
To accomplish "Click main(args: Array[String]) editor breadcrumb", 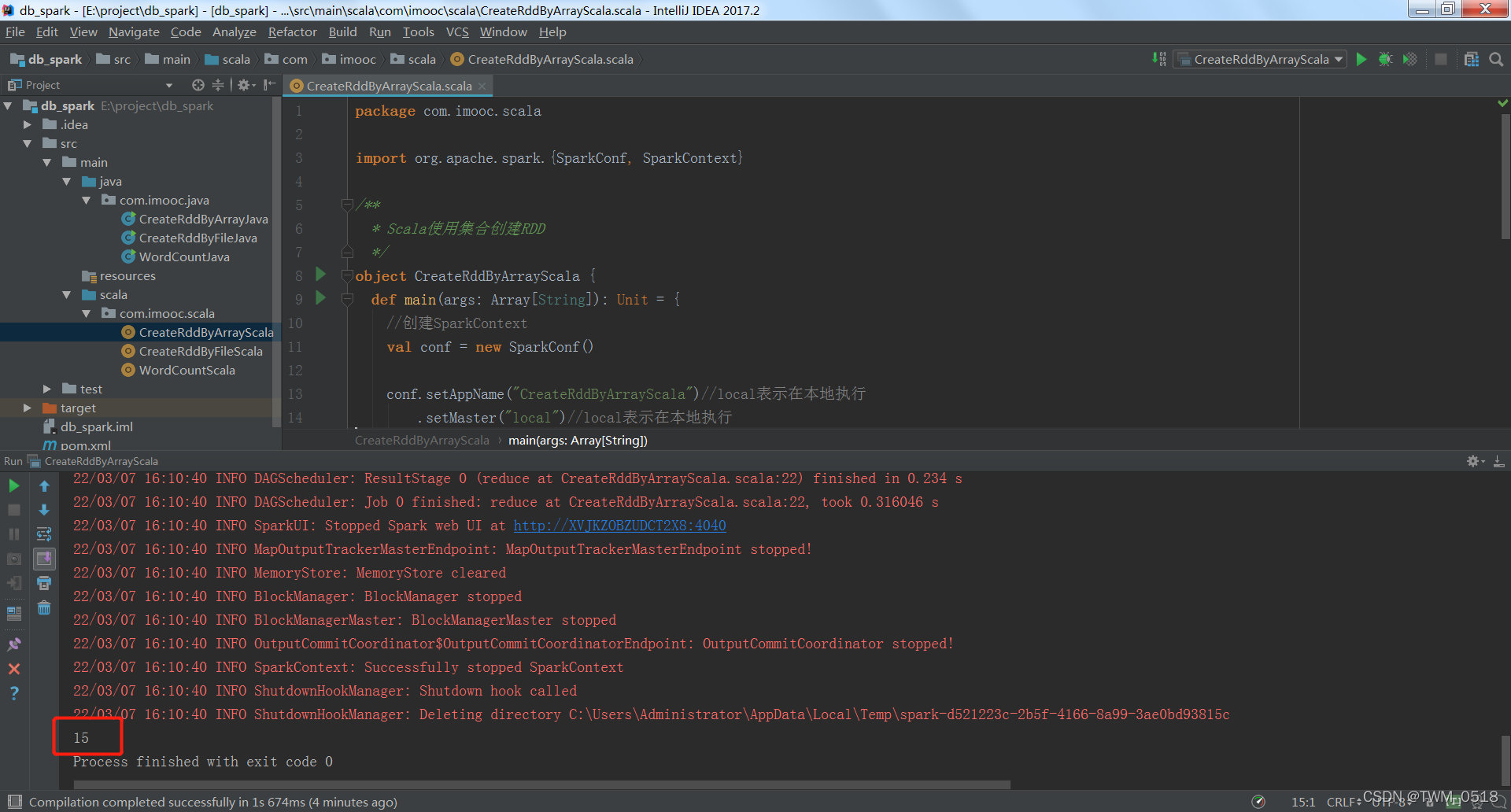I will [578, 441].
